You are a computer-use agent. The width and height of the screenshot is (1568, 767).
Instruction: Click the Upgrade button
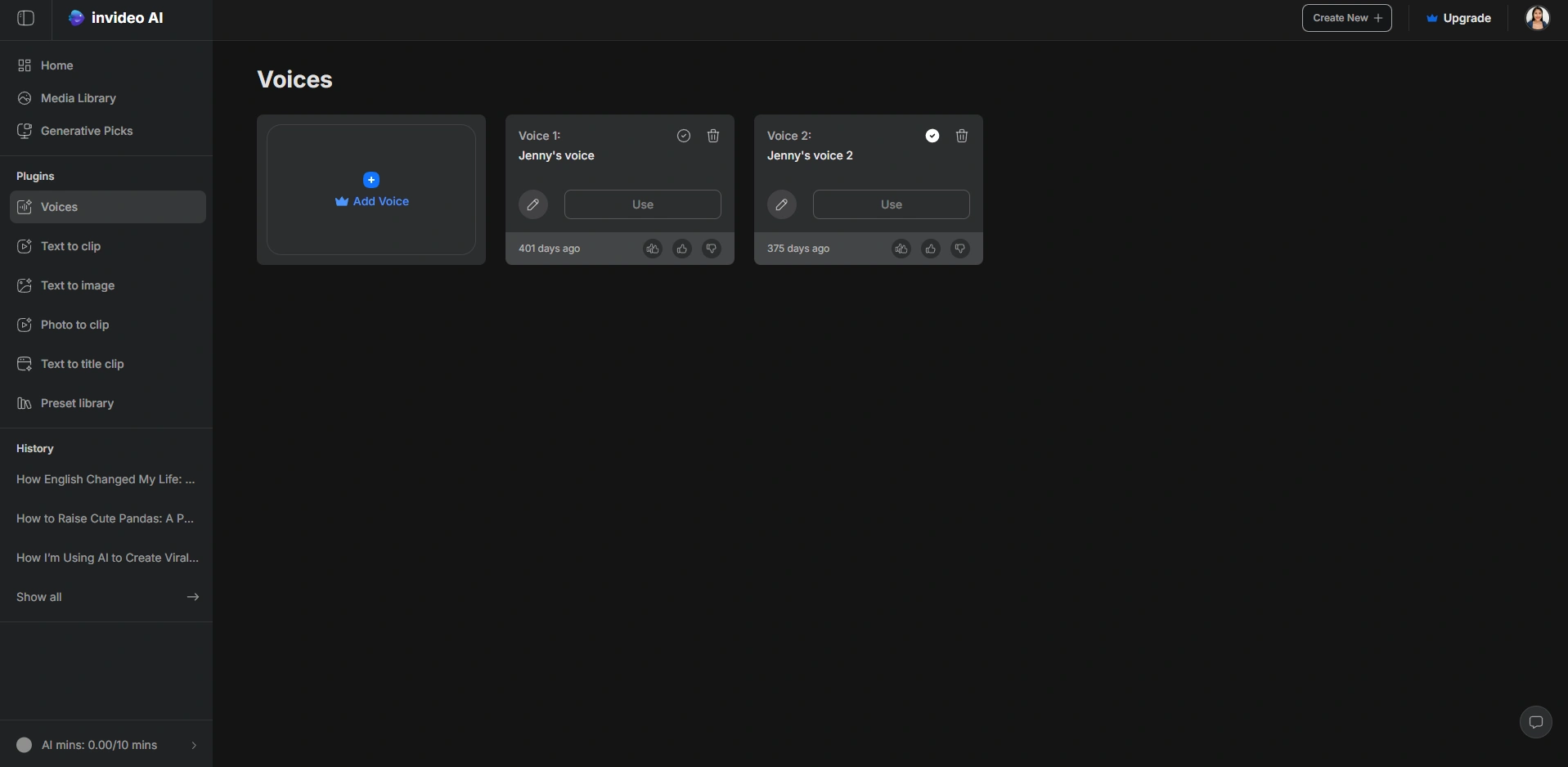click(x=1458, y=18)
